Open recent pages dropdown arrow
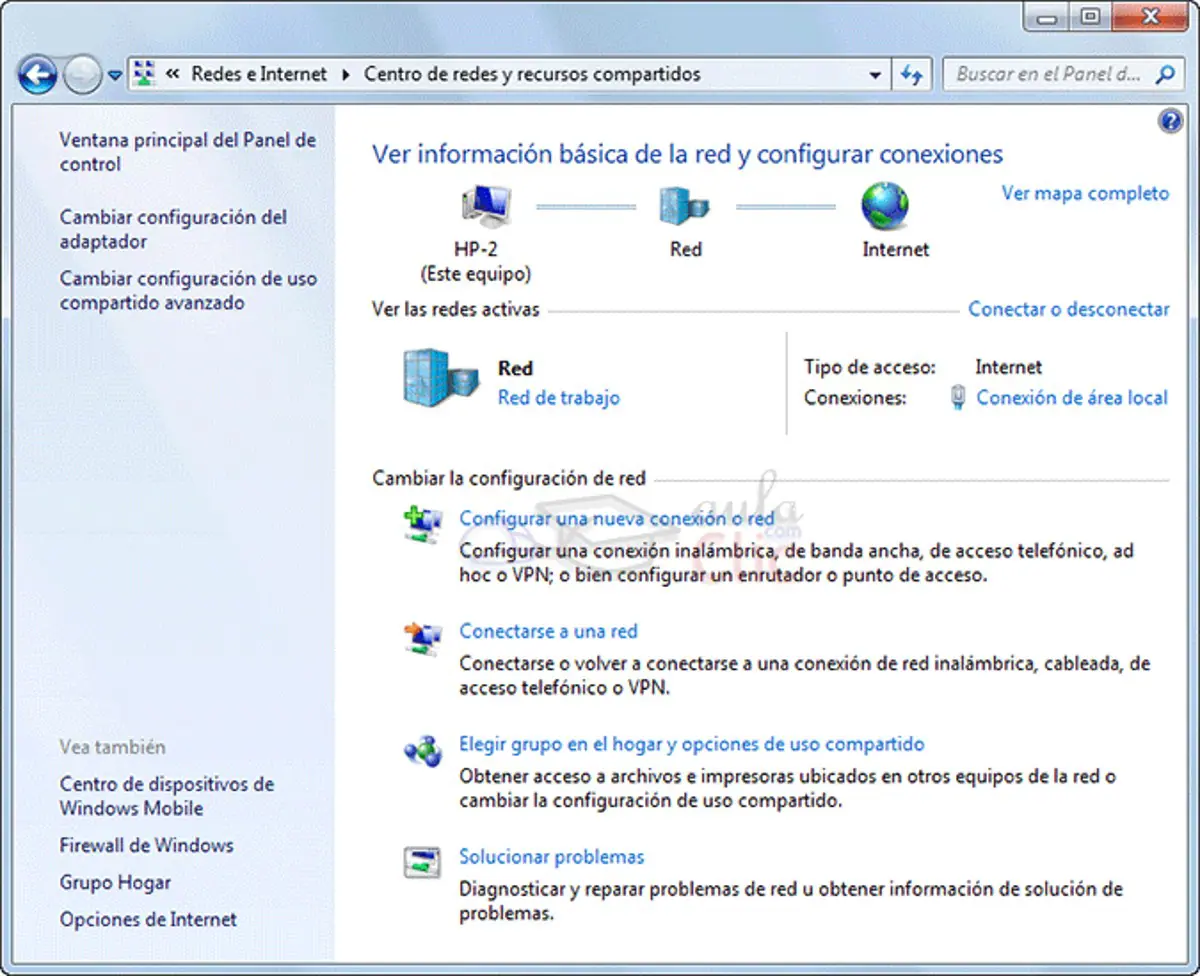The image size is (1200, 976). [115, 75]
